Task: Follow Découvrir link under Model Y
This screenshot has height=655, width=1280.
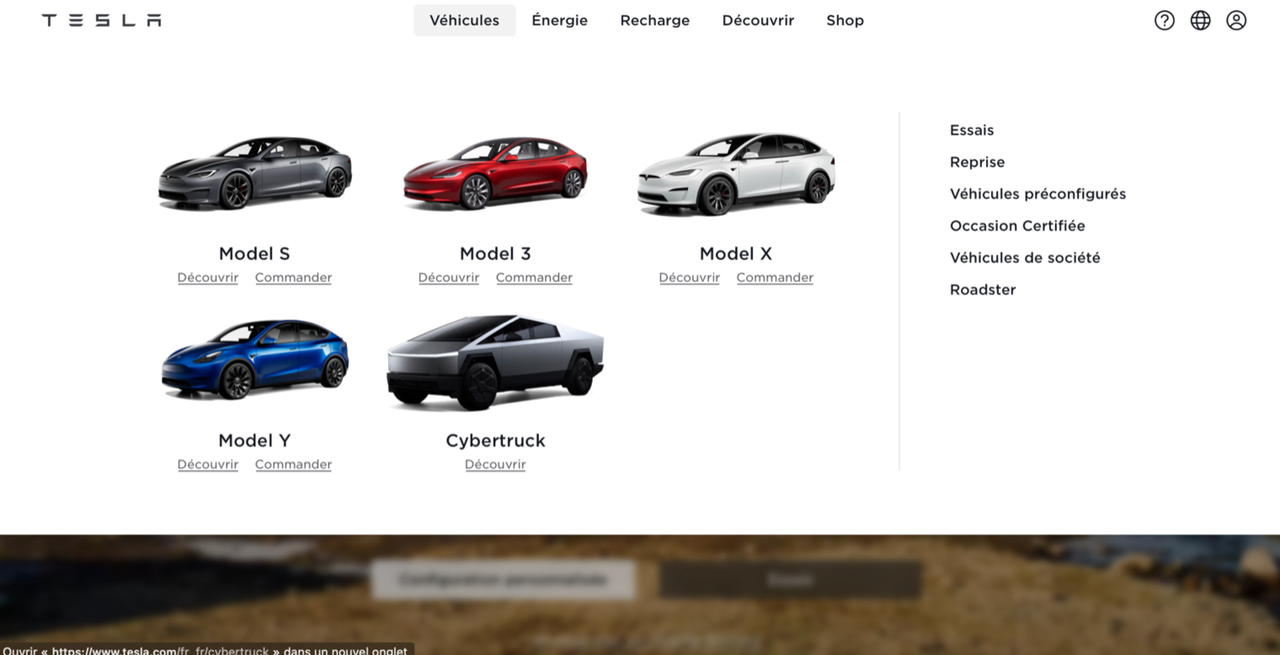Action: pos(208,465)
